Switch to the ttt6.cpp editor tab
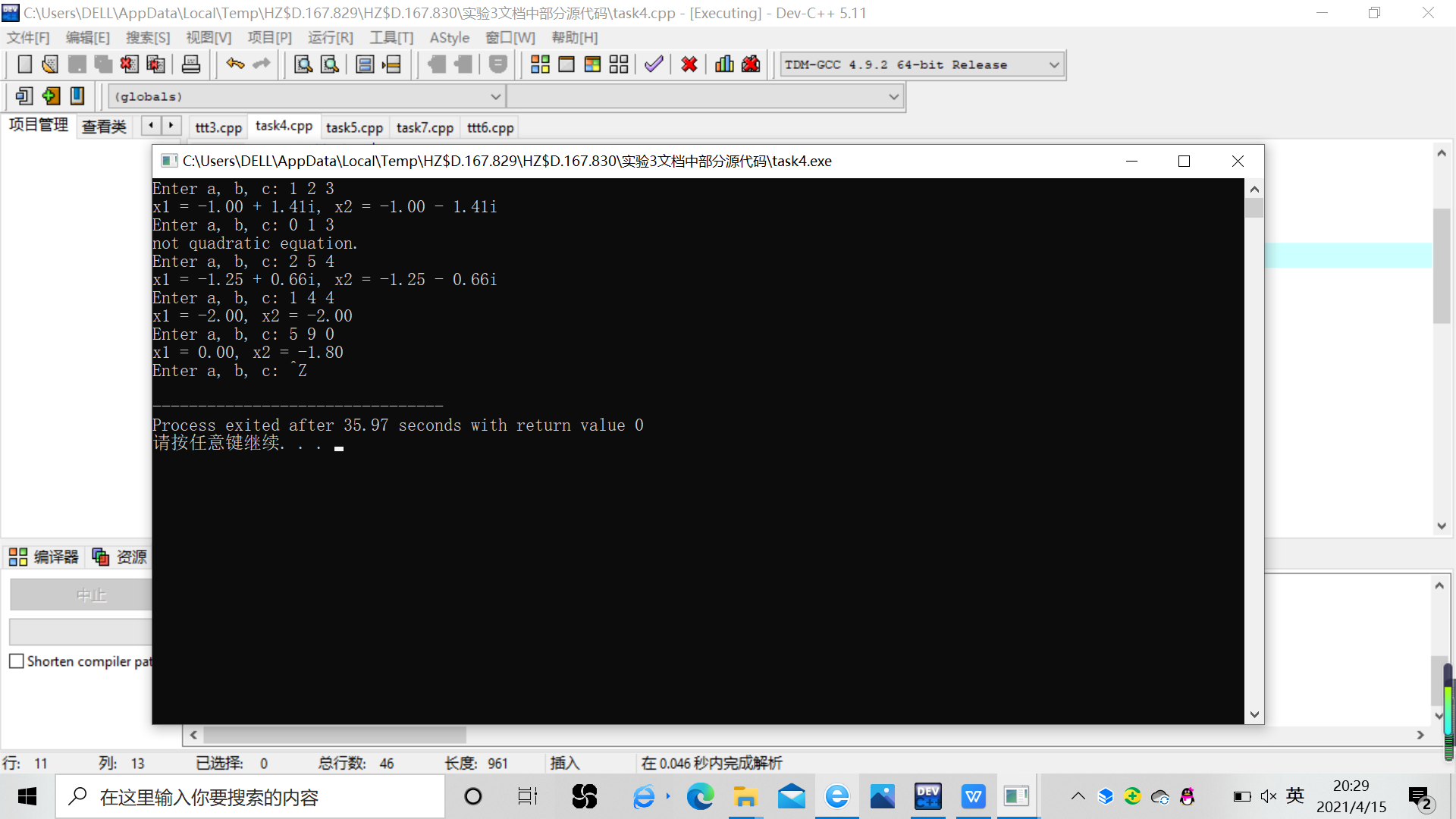This screenshot has width=1456, height=819. click(490, 127)
